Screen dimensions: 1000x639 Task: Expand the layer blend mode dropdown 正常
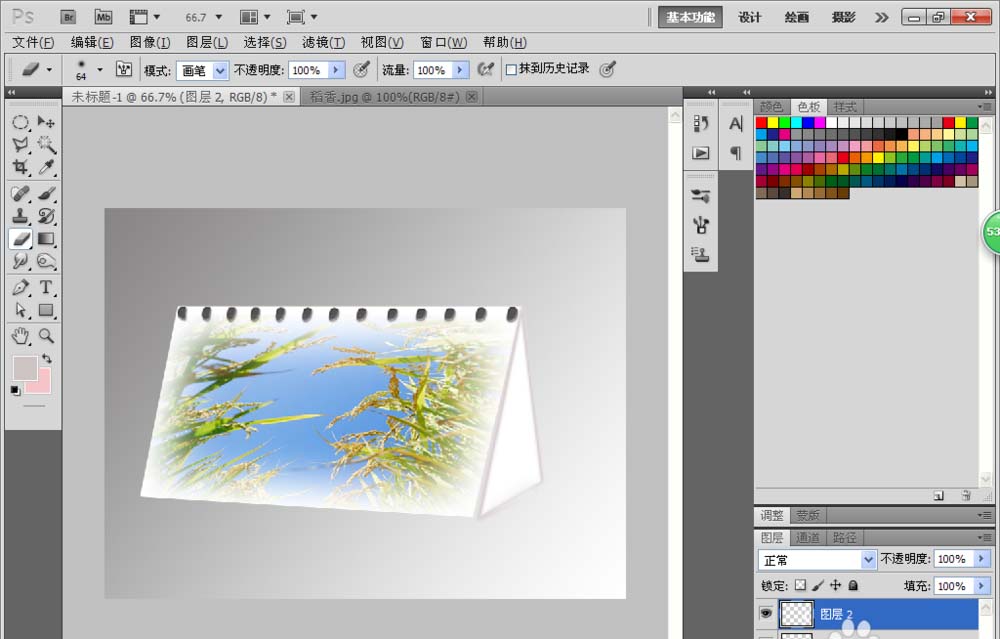tap(816, 560)
